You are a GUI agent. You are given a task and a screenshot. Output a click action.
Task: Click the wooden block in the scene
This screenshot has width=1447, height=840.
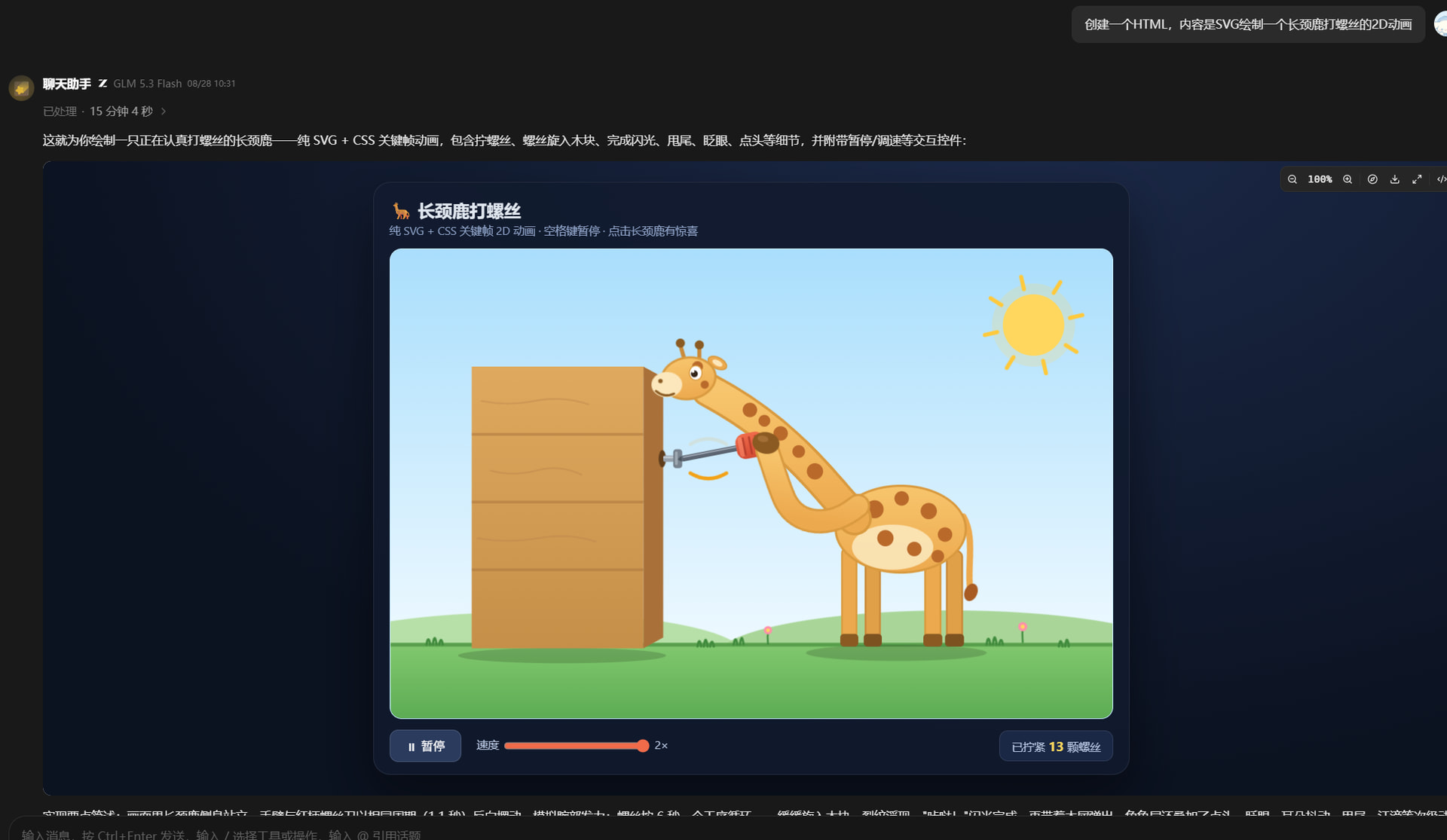[567, 507]
